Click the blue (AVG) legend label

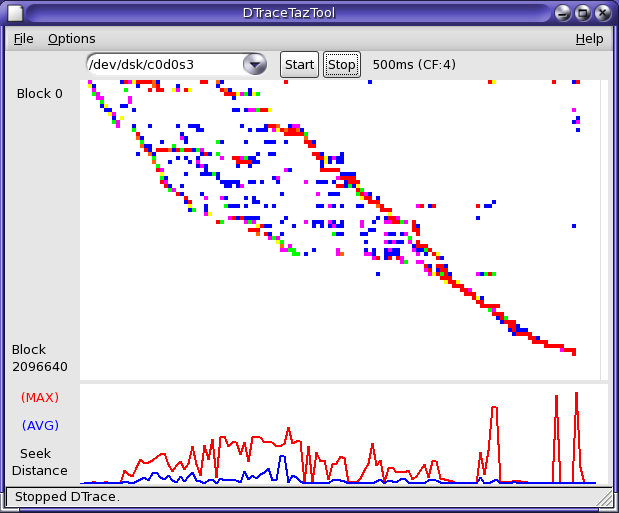pyautogui.click(x=40, y=425)
